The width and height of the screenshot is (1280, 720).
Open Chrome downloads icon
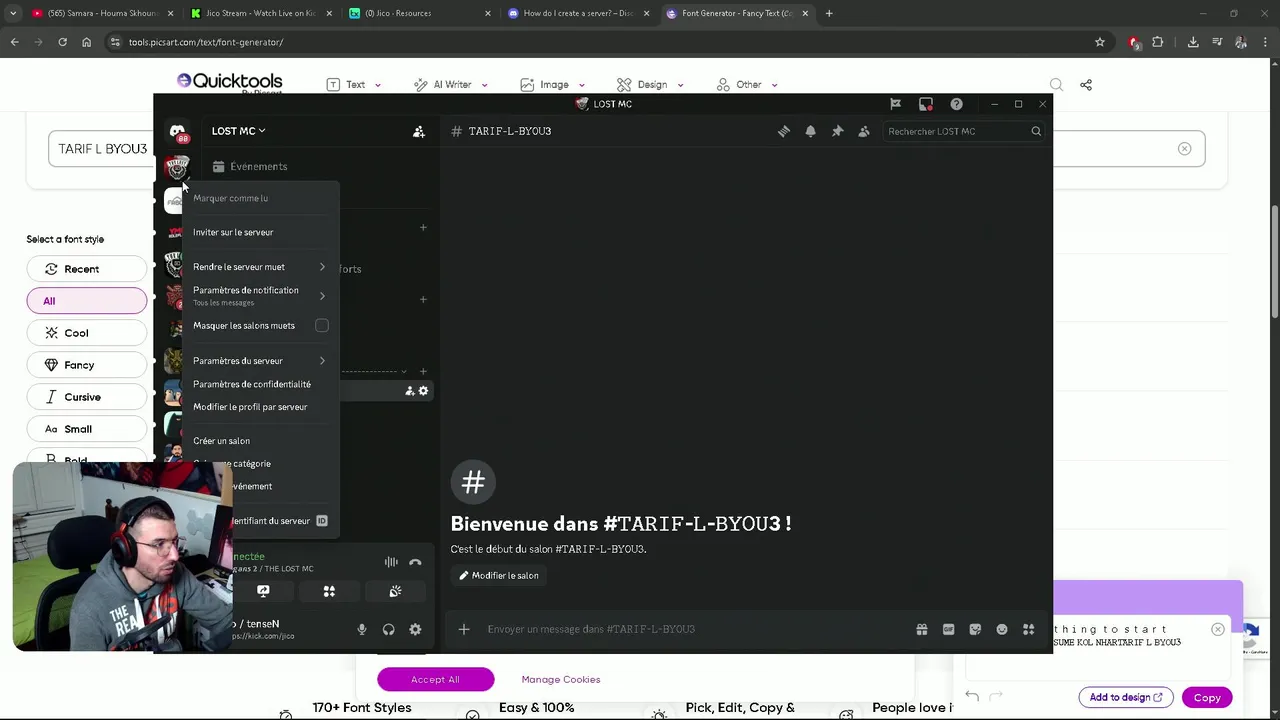click(x=1193, y=42)
